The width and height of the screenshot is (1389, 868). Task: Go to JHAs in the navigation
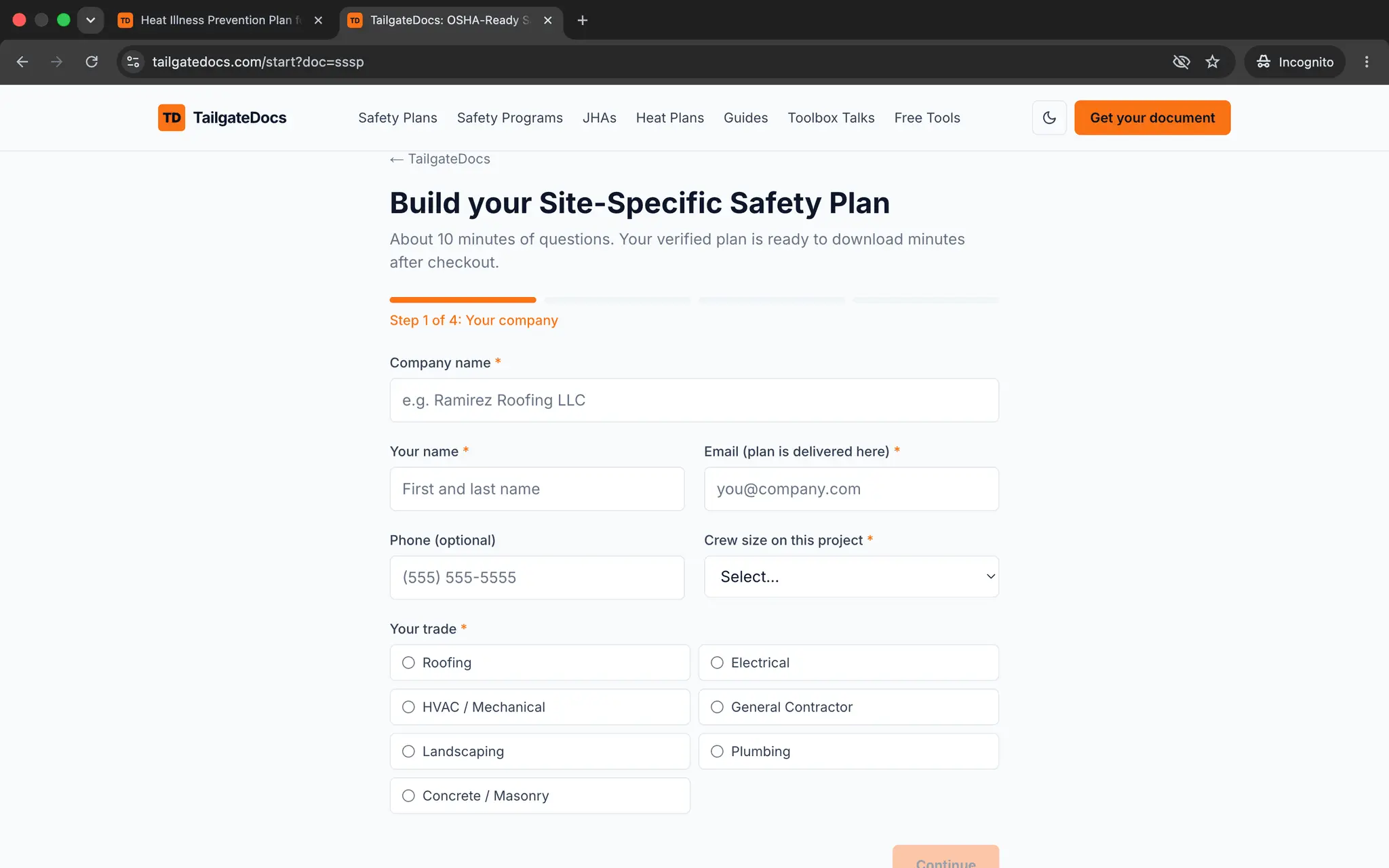pos(600,118)
